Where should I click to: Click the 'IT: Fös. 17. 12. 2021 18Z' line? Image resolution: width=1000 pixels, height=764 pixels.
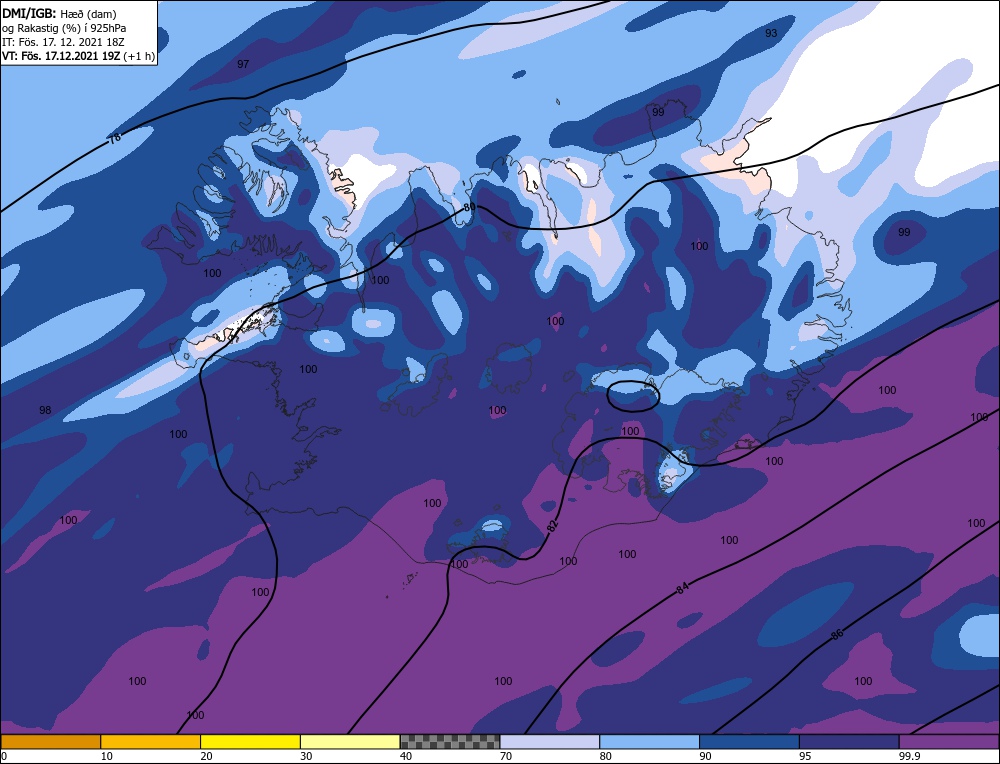click(x=63, y=42)
